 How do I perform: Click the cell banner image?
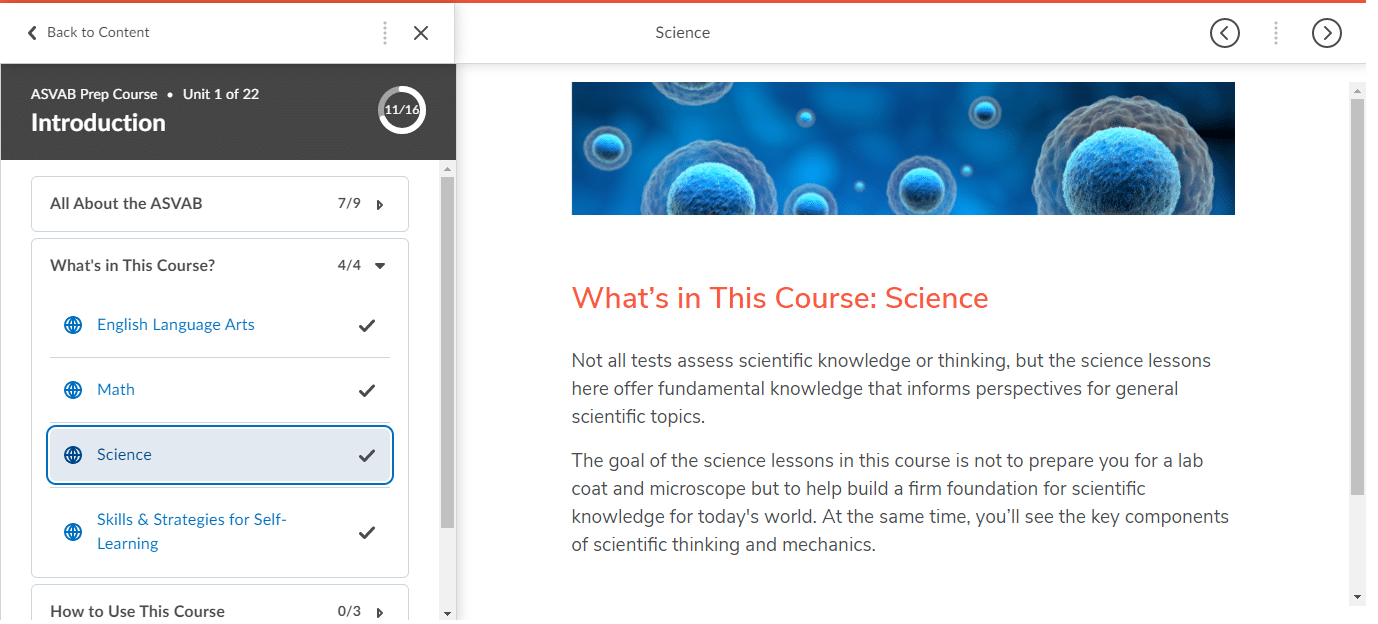click(x=903, y=148)
